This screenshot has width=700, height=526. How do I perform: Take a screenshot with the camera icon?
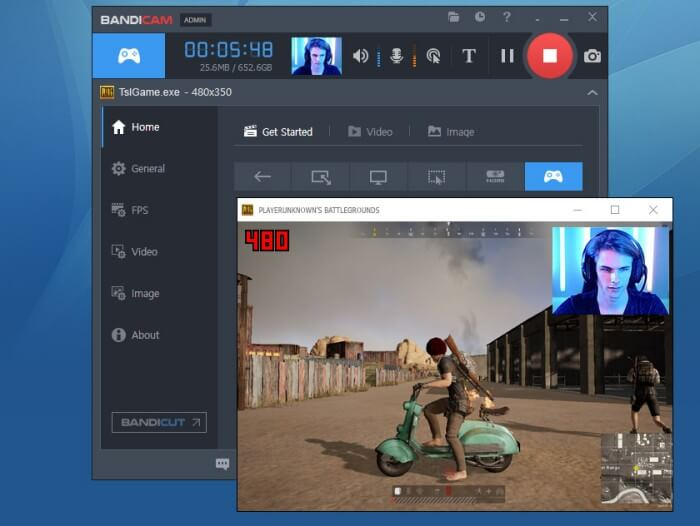(x=592, y=56)
